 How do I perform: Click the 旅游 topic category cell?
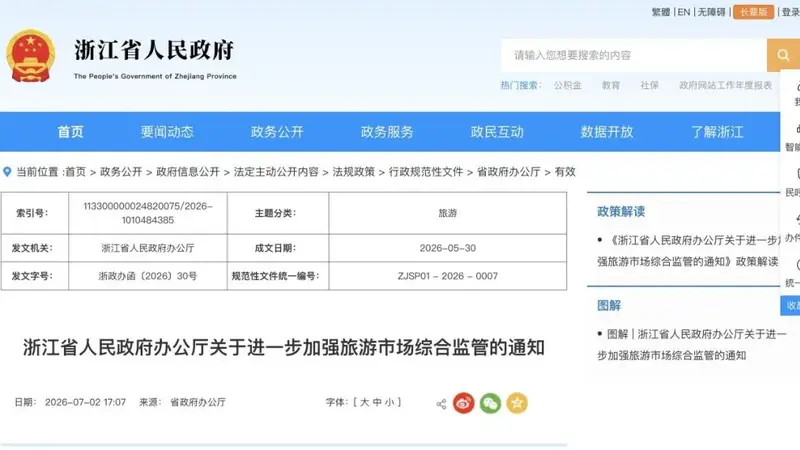pyautogui.click(x=447, y=213)
